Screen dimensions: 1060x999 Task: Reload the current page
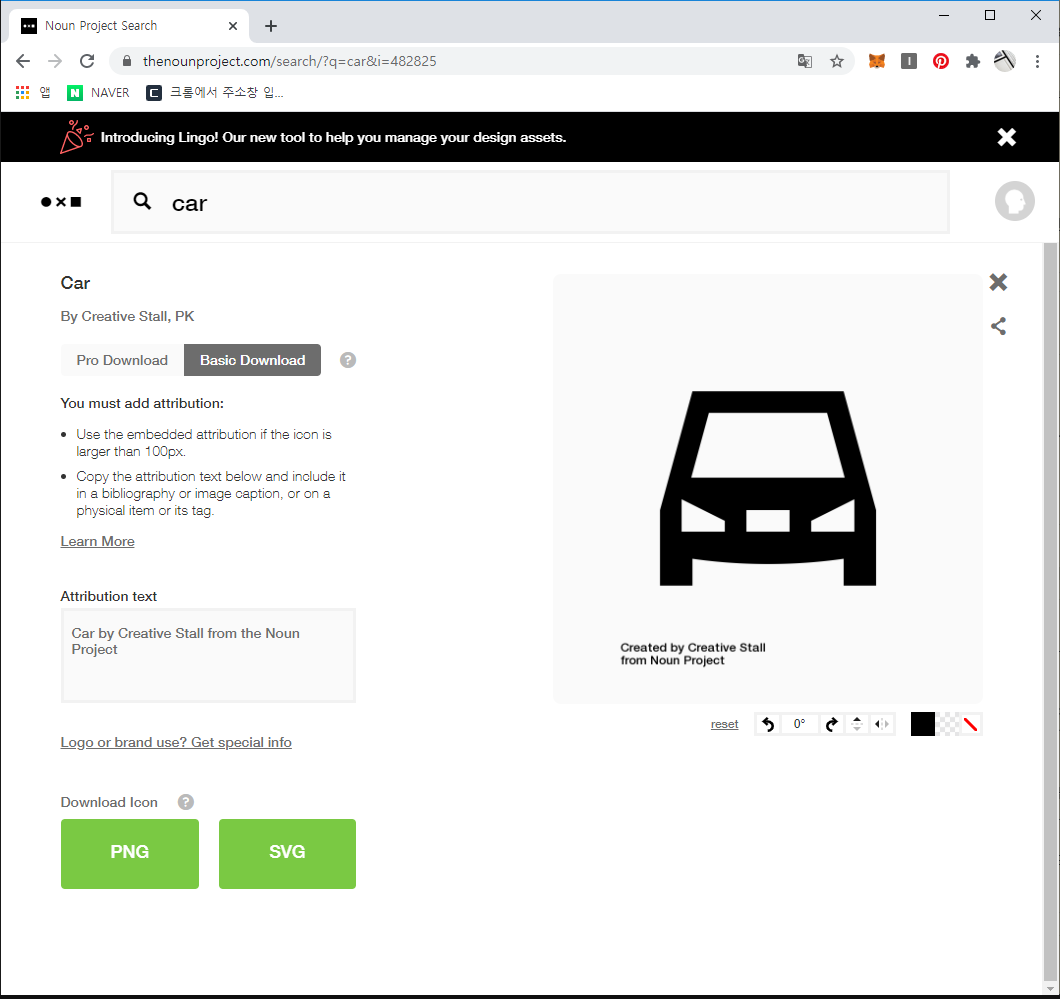click(x=87, y=62)
